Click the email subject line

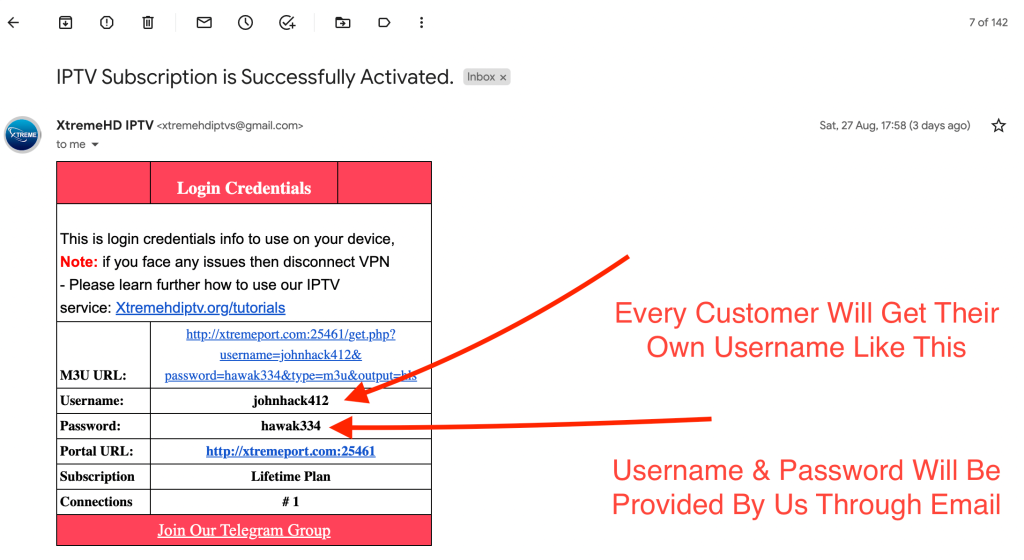(255, 77)
